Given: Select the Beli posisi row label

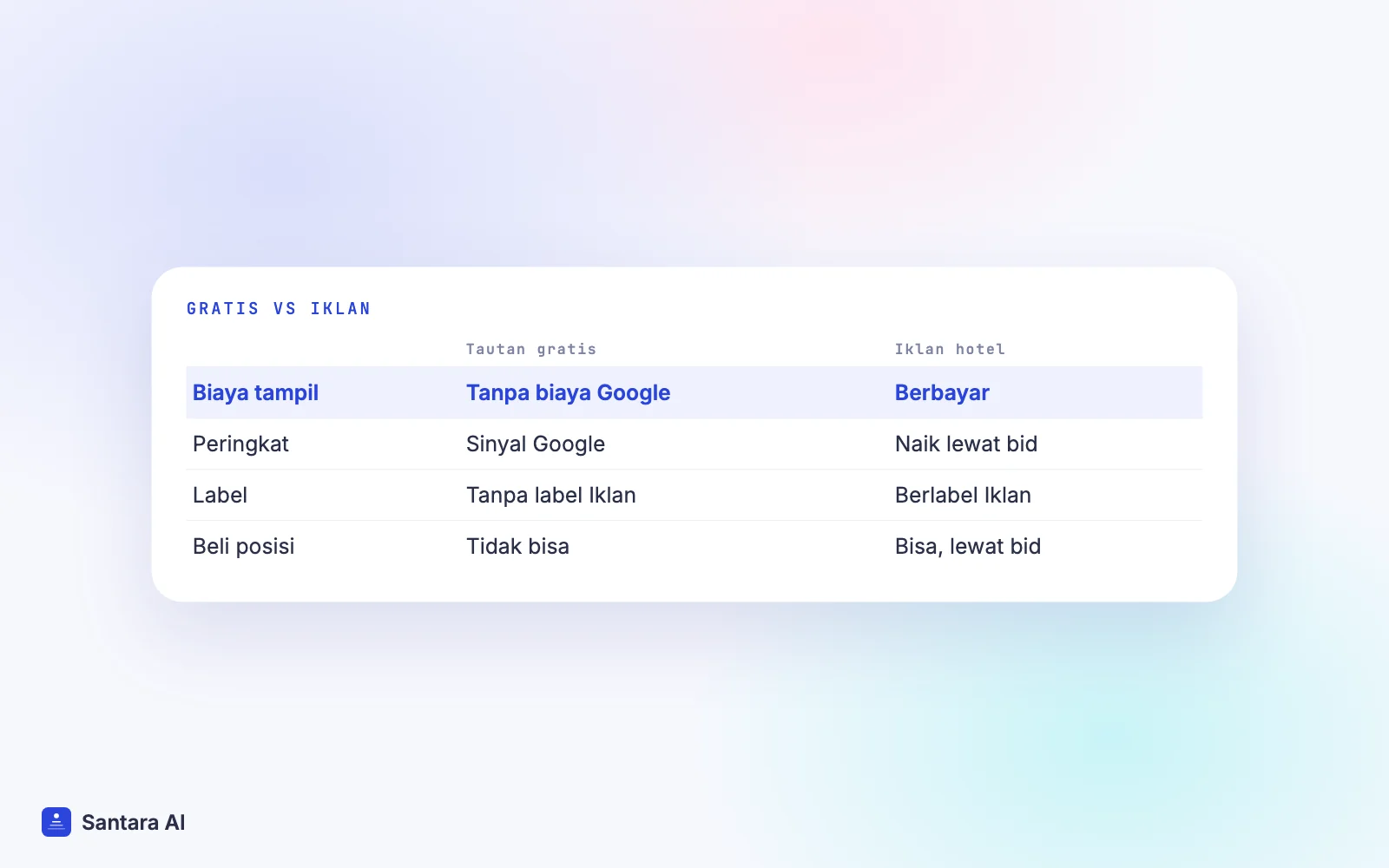Looking at the screenshot, I should point(243,546).
